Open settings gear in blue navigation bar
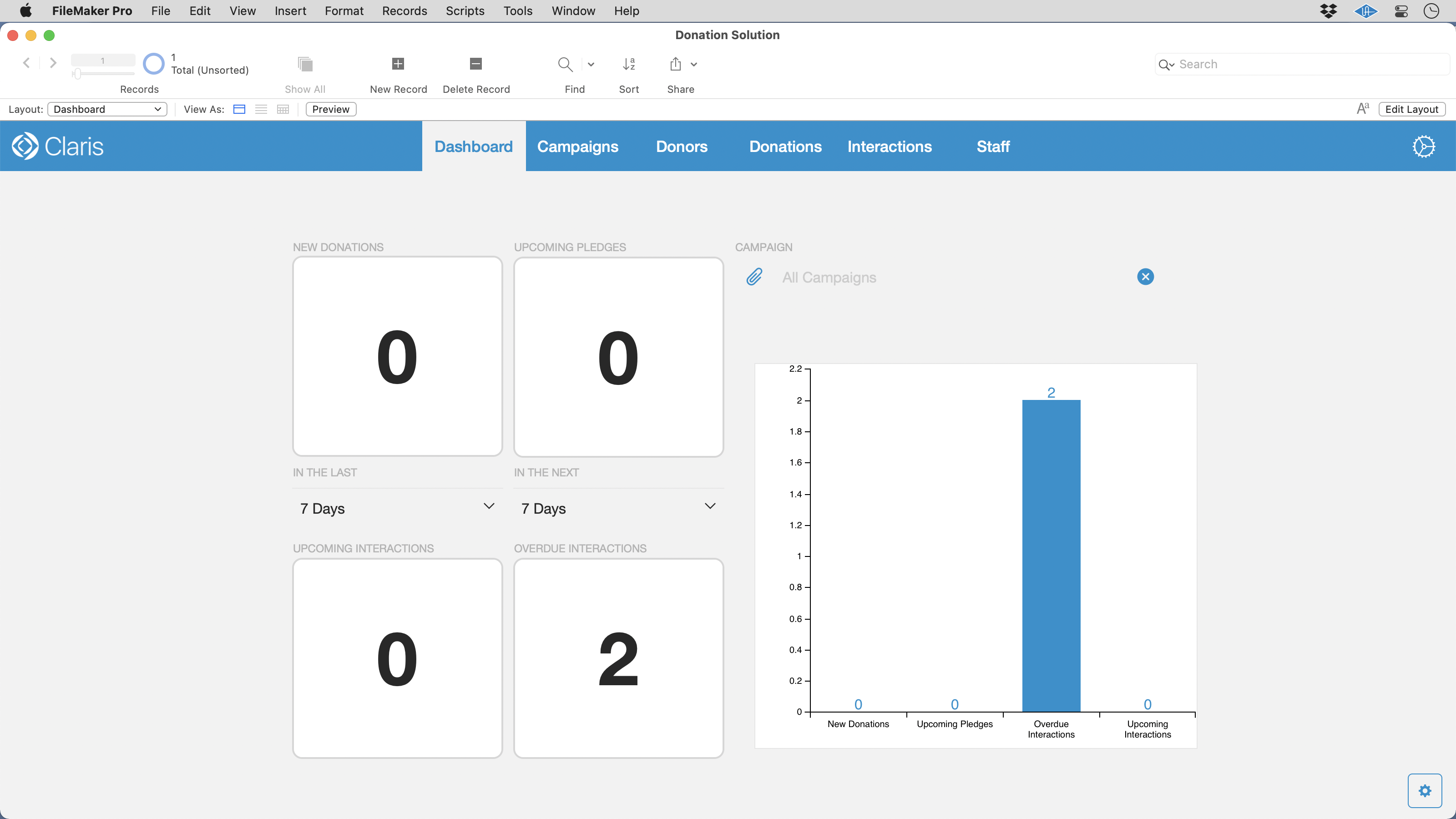1456x819 pixels. (x=1424, y=147)
